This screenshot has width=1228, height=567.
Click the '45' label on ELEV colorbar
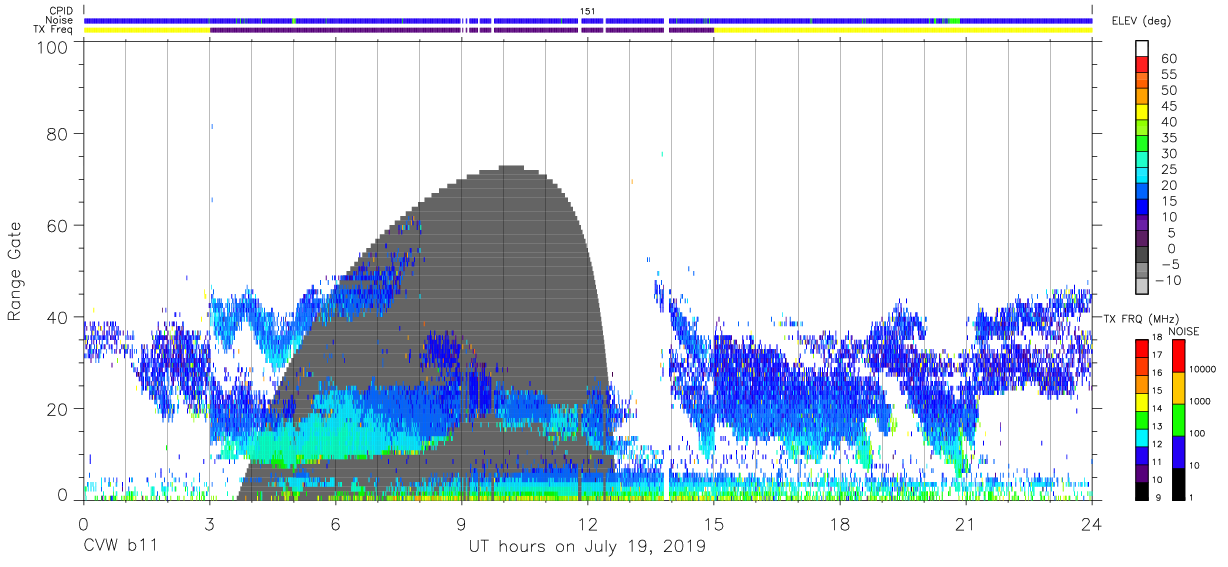point(1168,107)
